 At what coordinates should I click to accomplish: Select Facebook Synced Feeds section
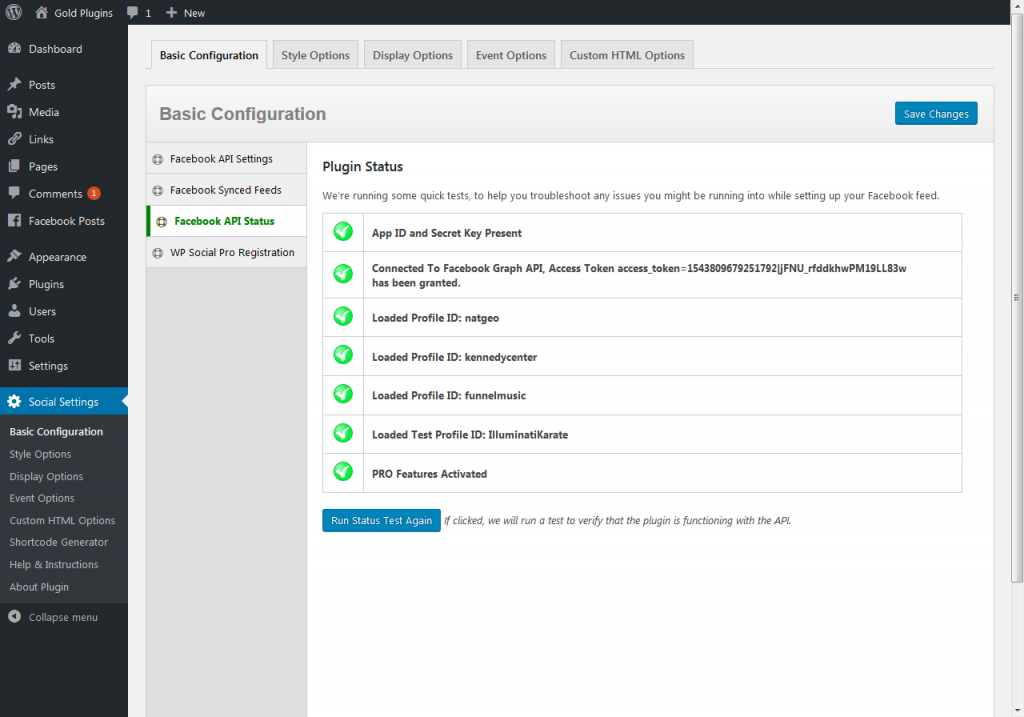pyautogui.click(x=225, y=190)
